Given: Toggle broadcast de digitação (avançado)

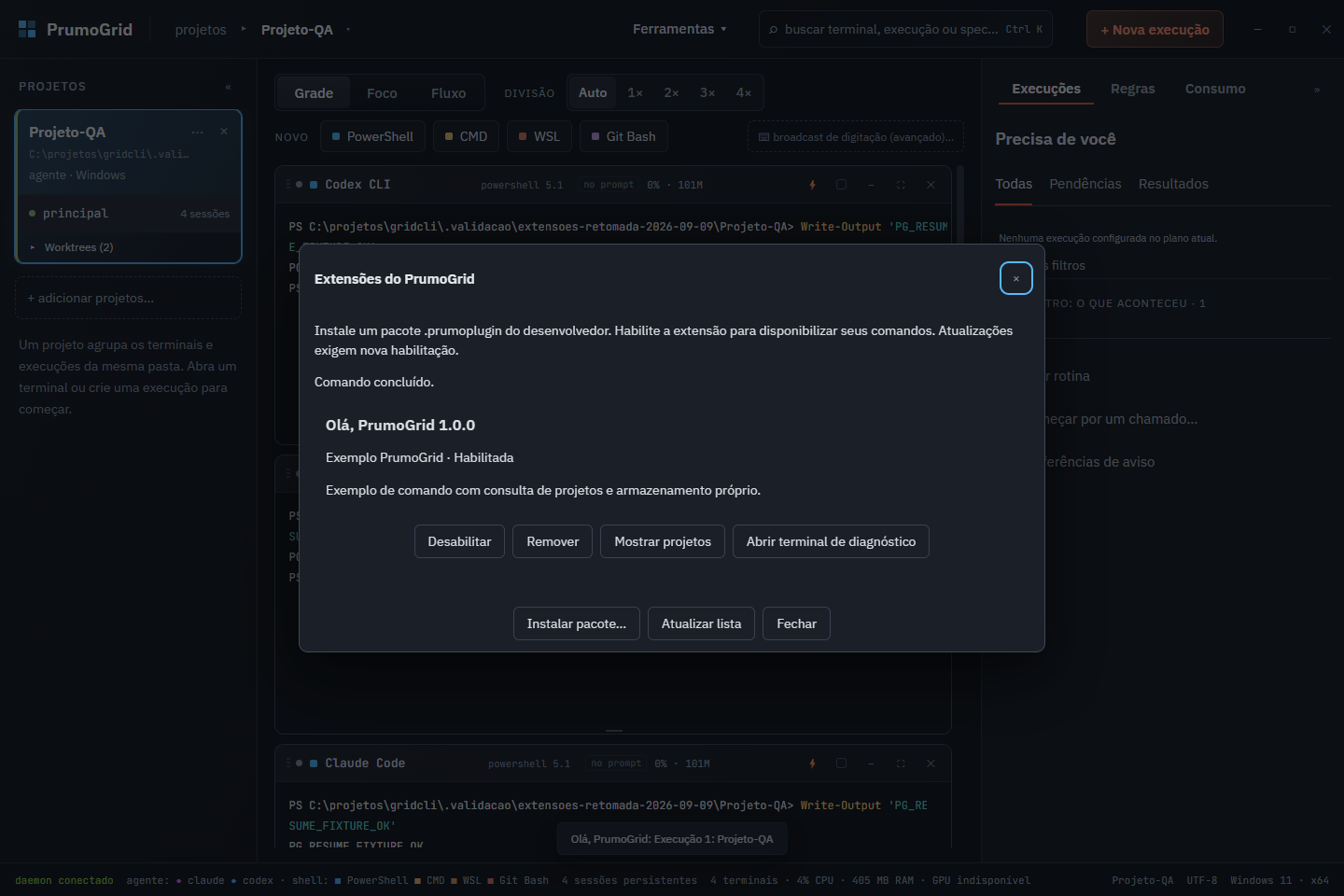Looking at the screenshot, I should 856,137.
